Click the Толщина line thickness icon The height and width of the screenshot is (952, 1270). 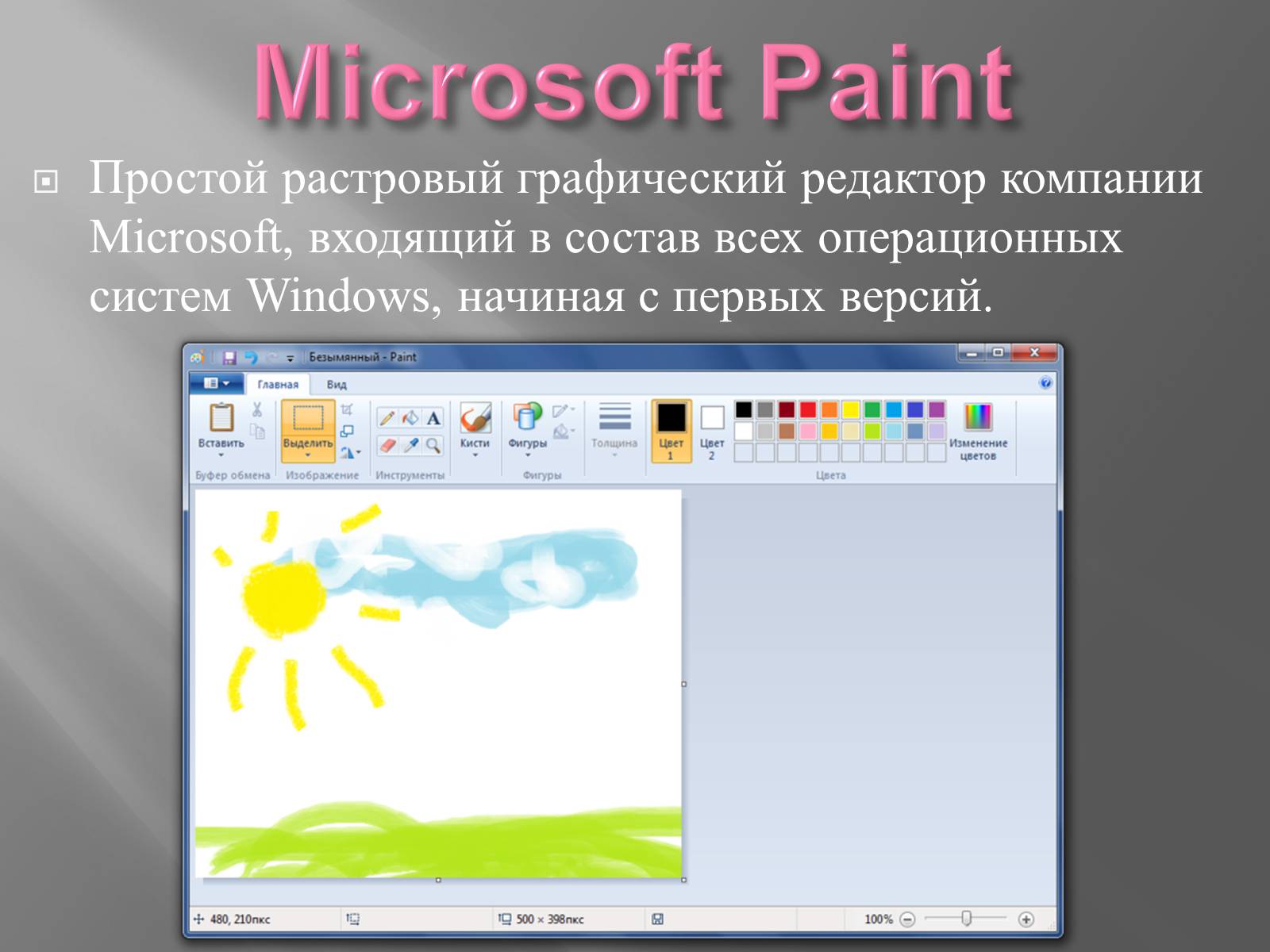click(614, 417)
